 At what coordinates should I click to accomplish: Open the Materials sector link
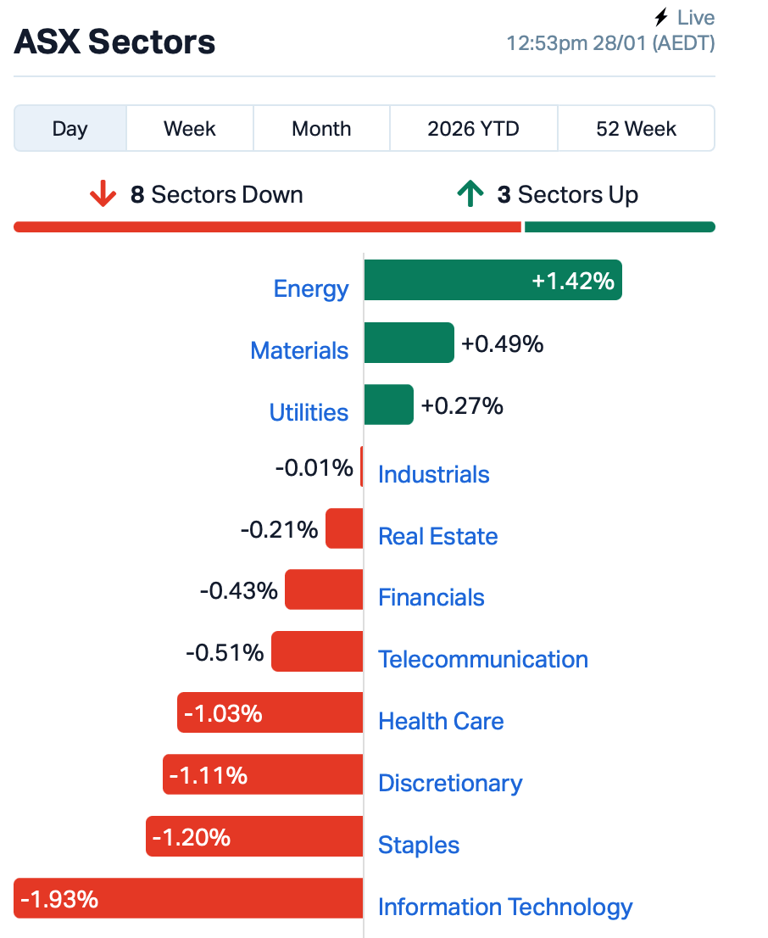tap(299, 350)
